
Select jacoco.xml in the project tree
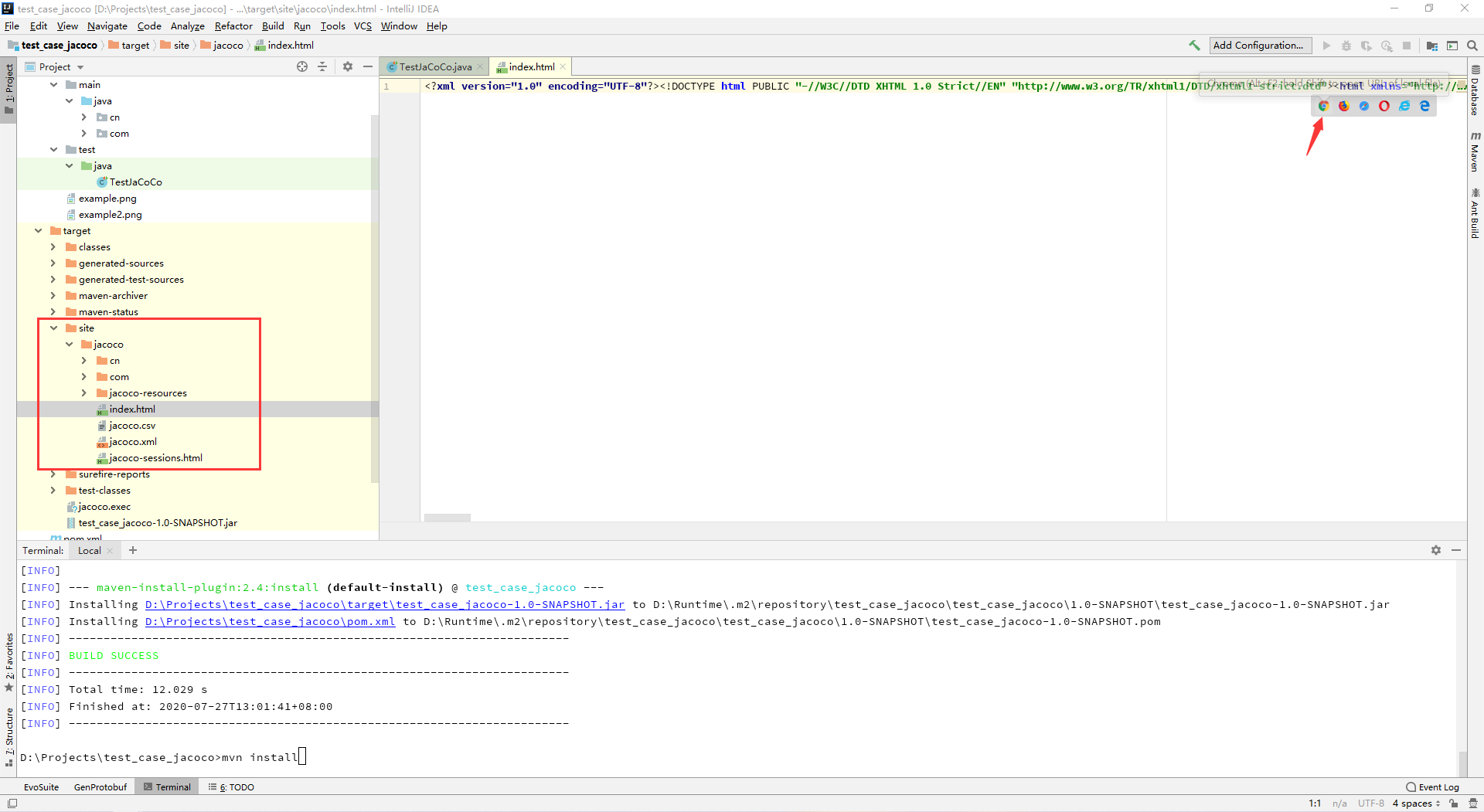pos(133,442)
